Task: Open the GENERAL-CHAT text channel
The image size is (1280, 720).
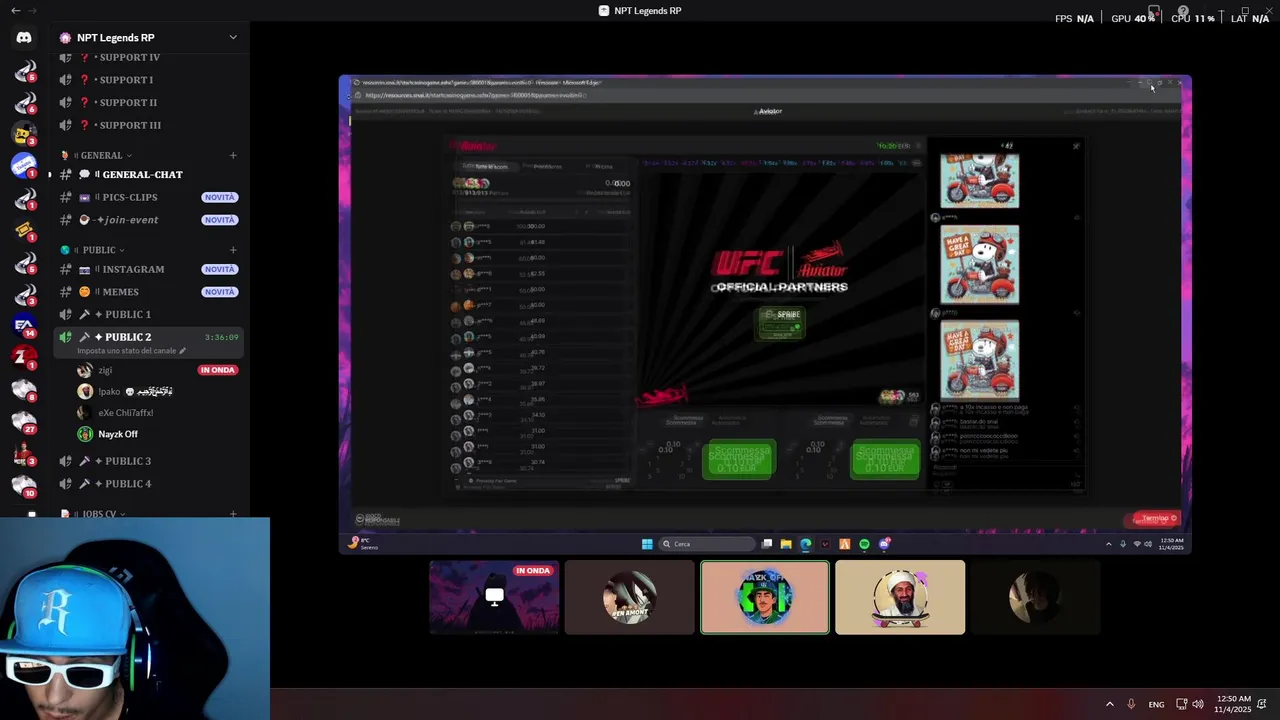Action: (149, 174)
